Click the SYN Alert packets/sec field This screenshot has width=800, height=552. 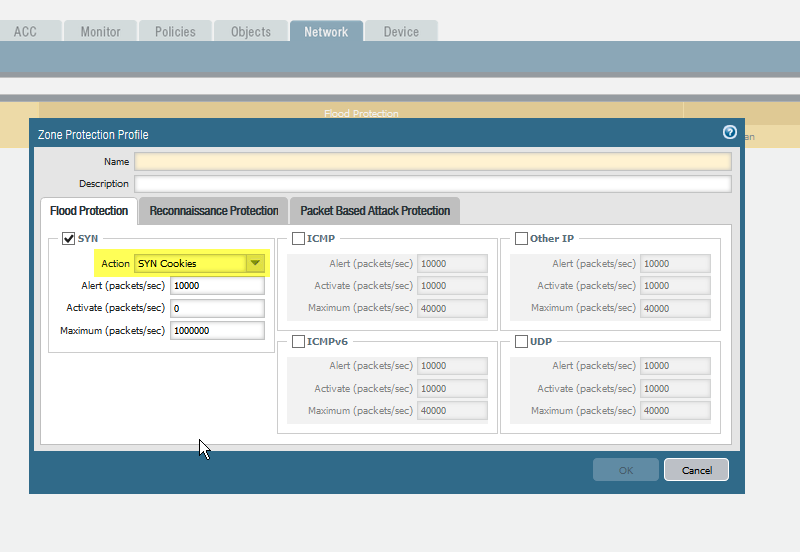pyautogui.click(x=217, y=285)
